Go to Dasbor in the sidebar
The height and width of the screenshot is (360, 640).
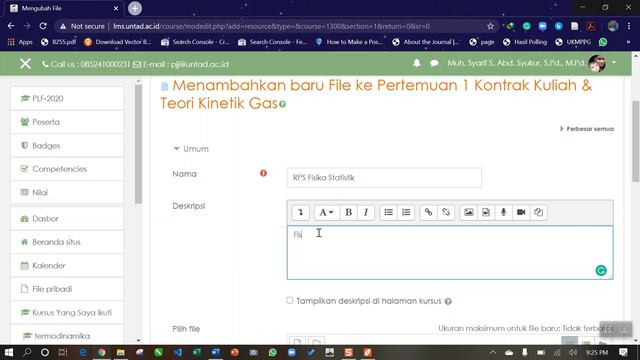point(67,219)
